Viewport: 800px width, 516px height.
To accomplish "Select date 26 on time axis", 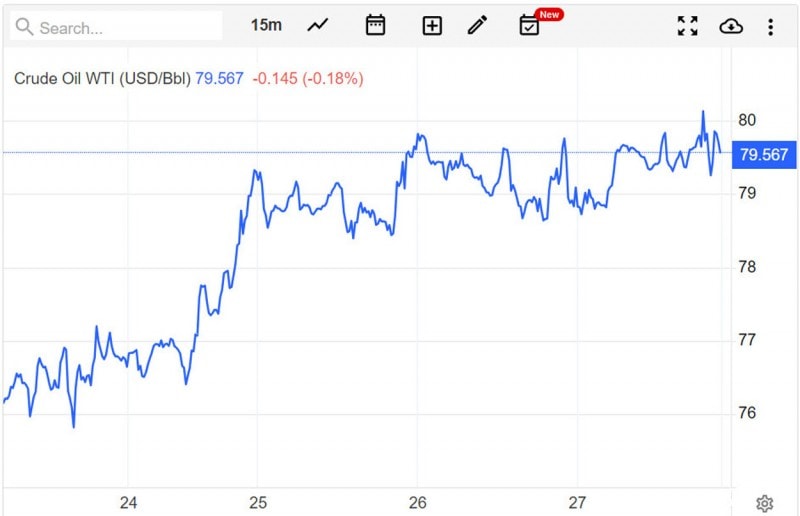I will [417, 503].
